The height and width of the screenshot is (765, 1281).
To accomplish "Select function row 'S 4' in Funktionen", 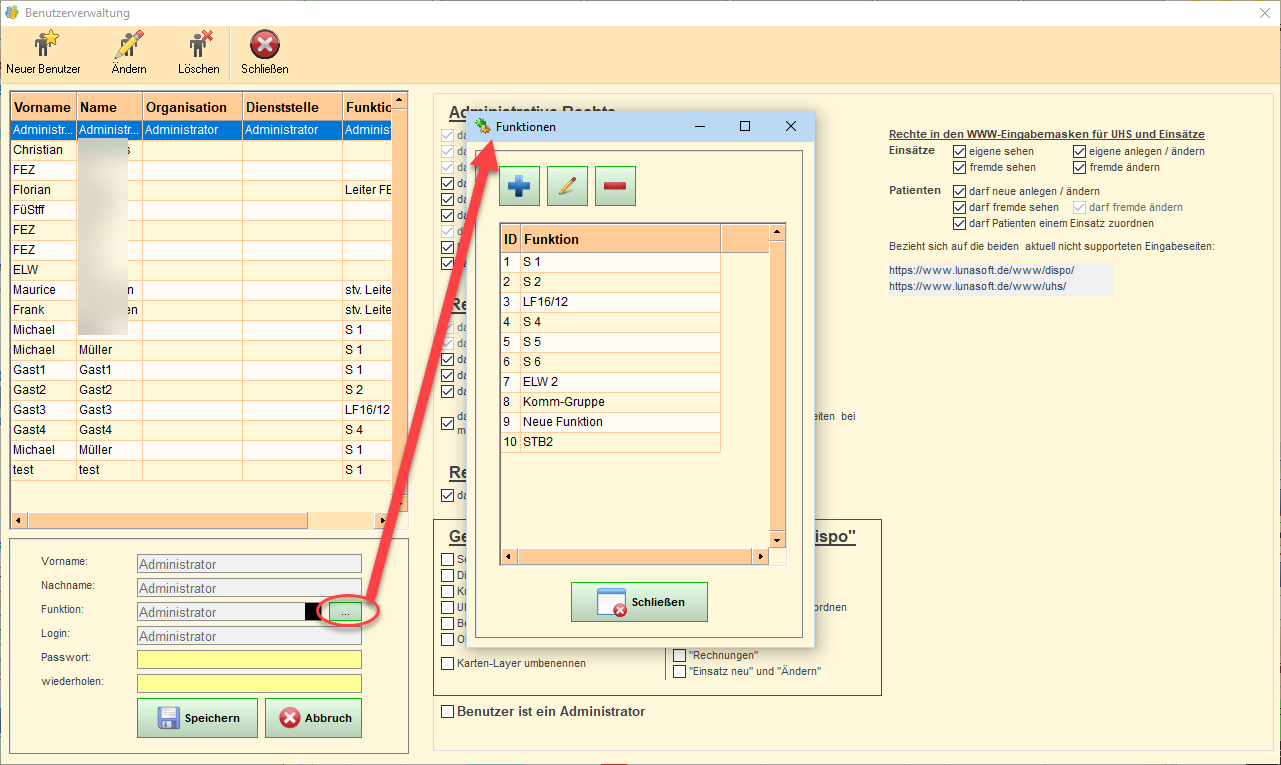I will [x=610, y=322].
